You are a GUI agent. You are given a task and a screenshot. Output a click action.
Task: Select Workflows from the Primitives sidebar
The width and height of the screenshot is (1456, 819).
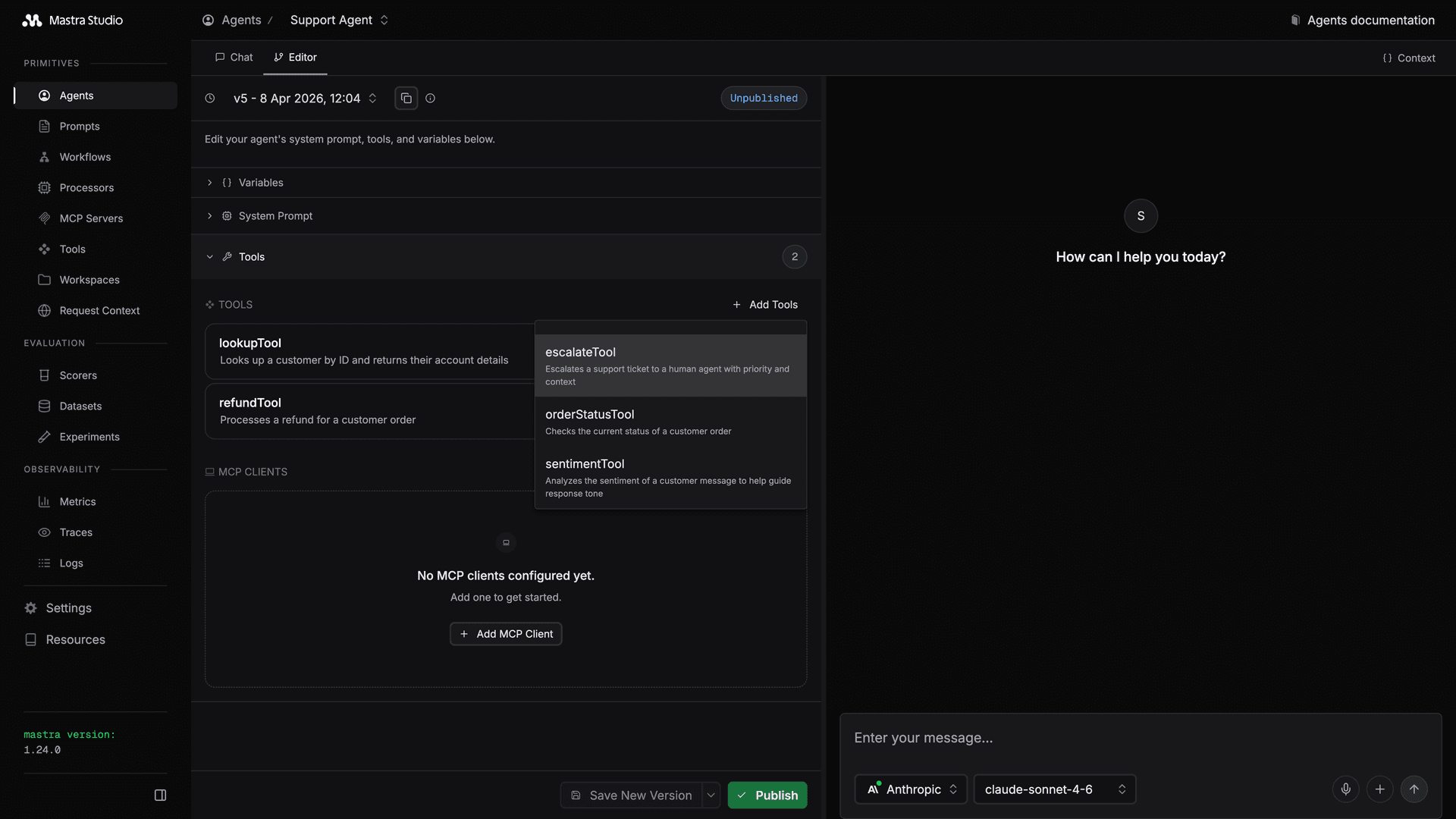point(84,156)
